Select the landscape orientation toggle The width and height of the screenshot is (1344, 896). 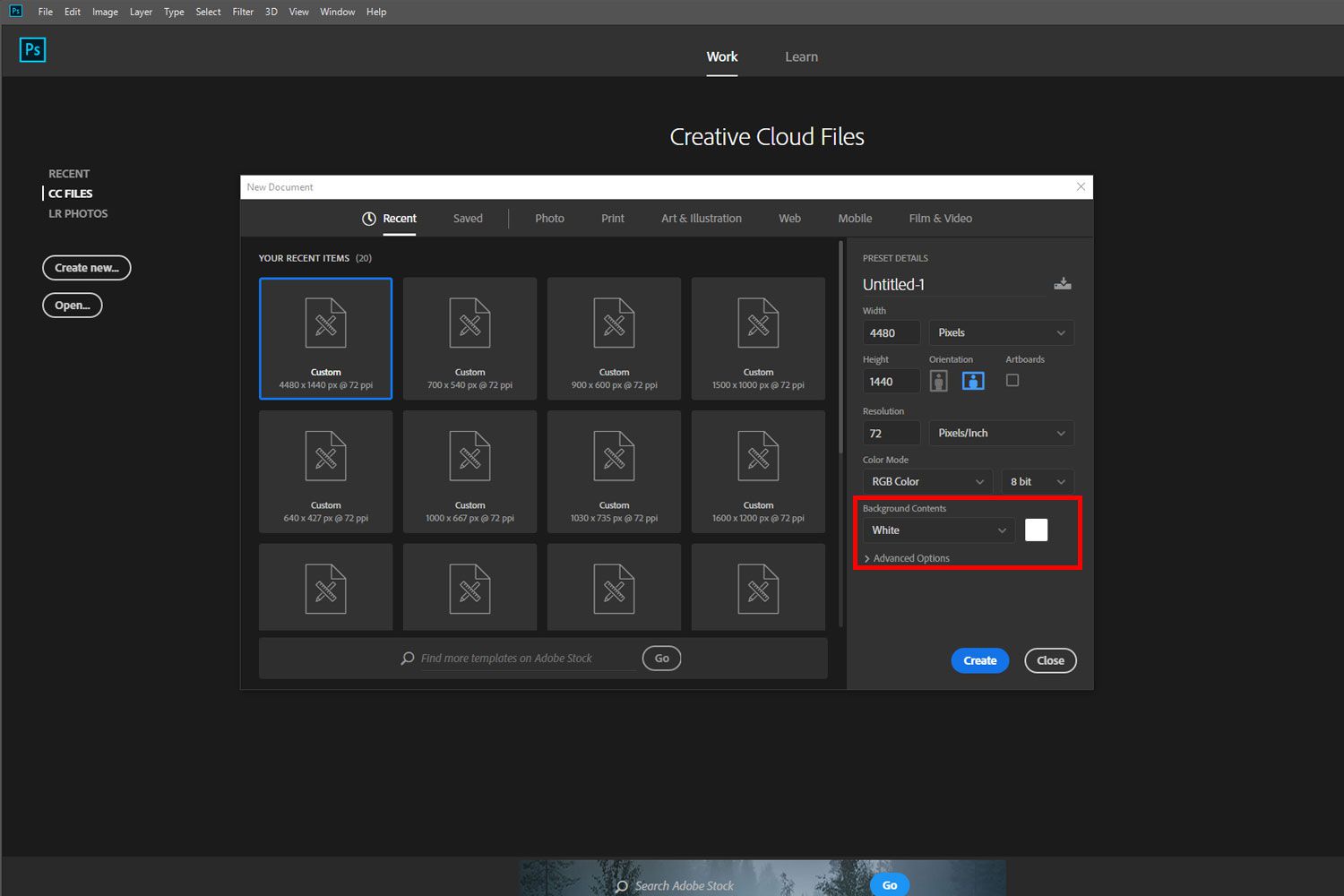(973, 380)
